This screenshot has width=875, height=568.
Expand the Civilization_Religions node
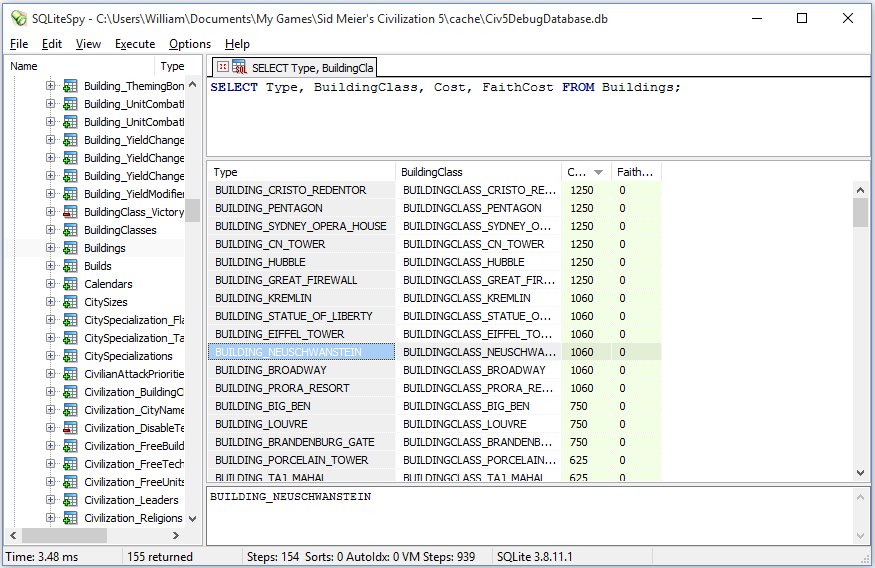pos(50,517)
